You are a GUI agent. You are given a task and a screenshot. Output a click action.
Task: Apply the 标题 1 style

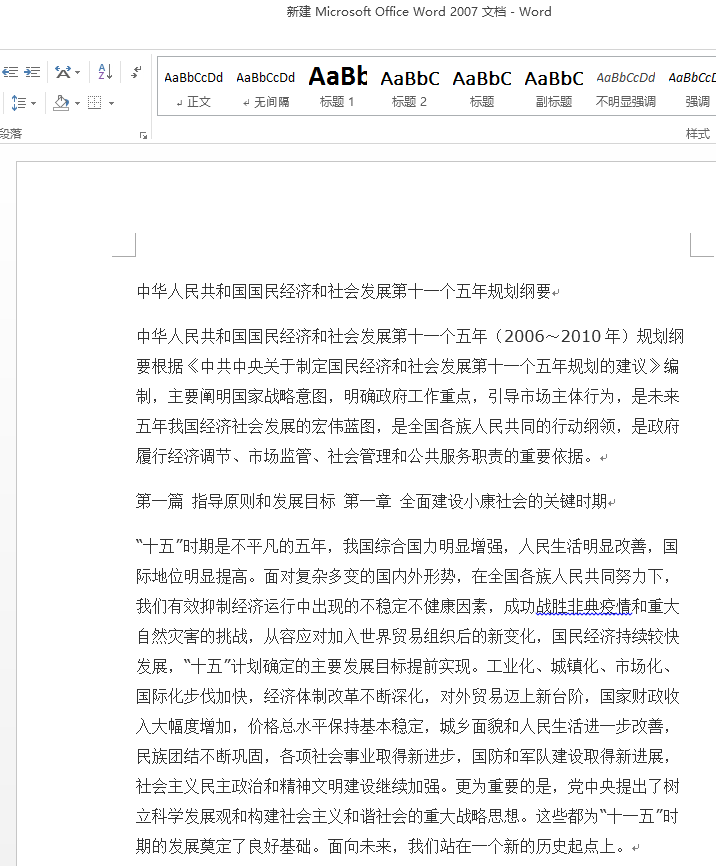pos(338,87)
